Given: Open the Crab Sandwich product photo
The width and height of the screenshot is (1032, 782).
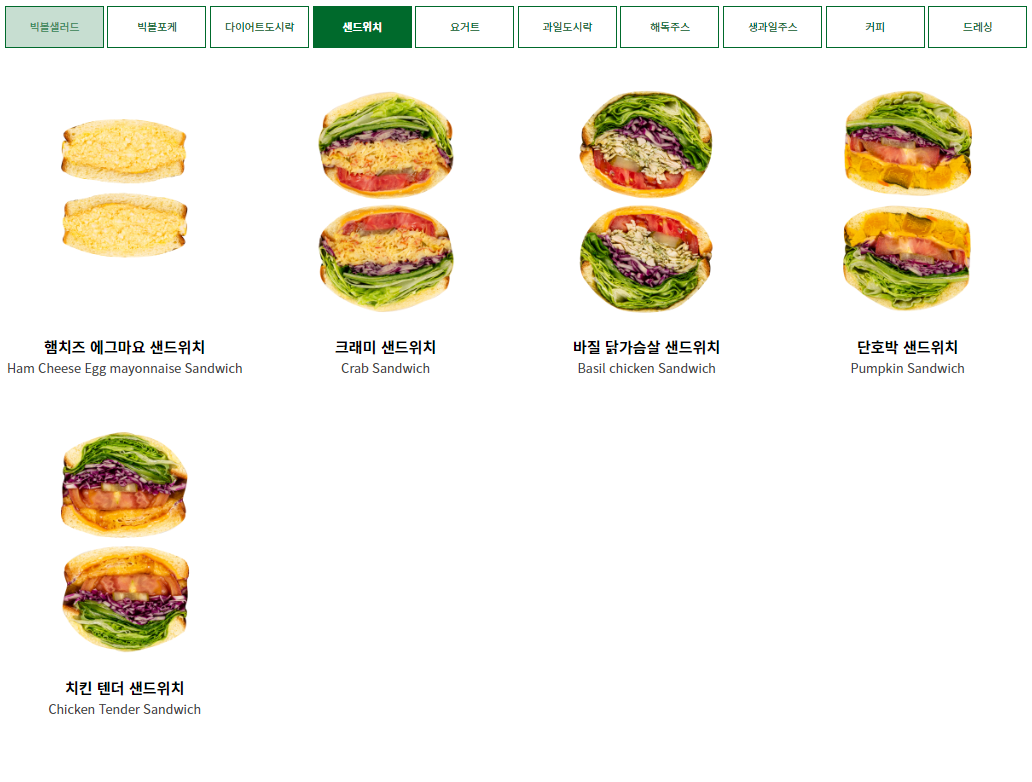Looking at the screenshot, I should (386, 201).
